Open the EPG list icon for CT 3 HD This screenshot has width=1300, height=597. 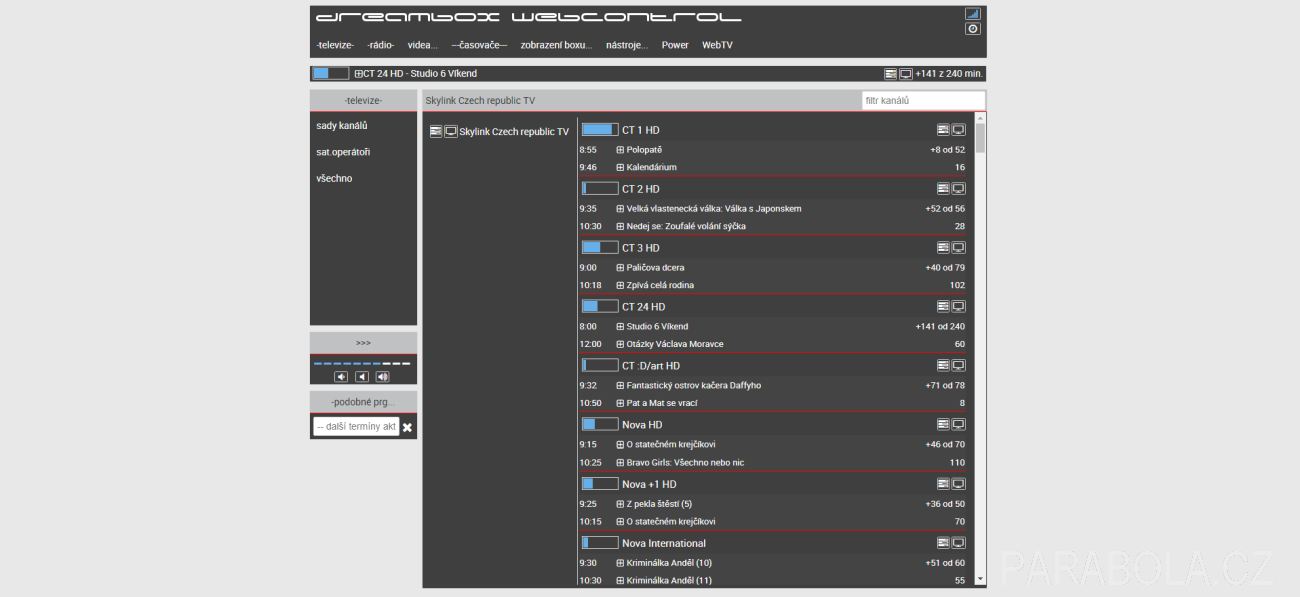943,248
